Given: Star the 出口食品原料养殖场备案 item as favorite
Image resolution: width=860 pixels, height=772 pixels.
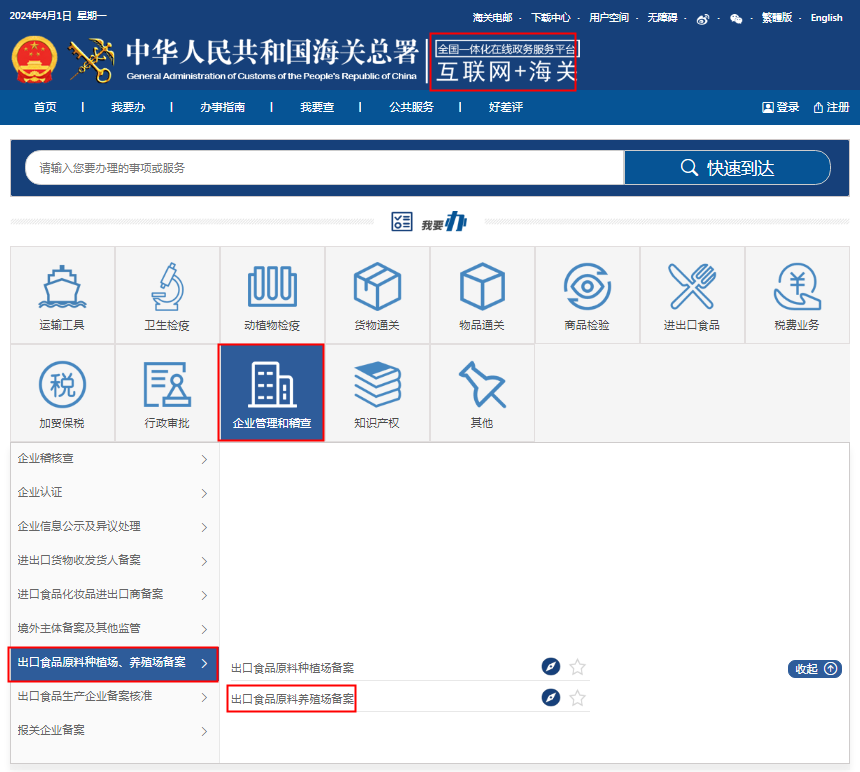Looking at the screenshot, I should click(x=577, y=698).
